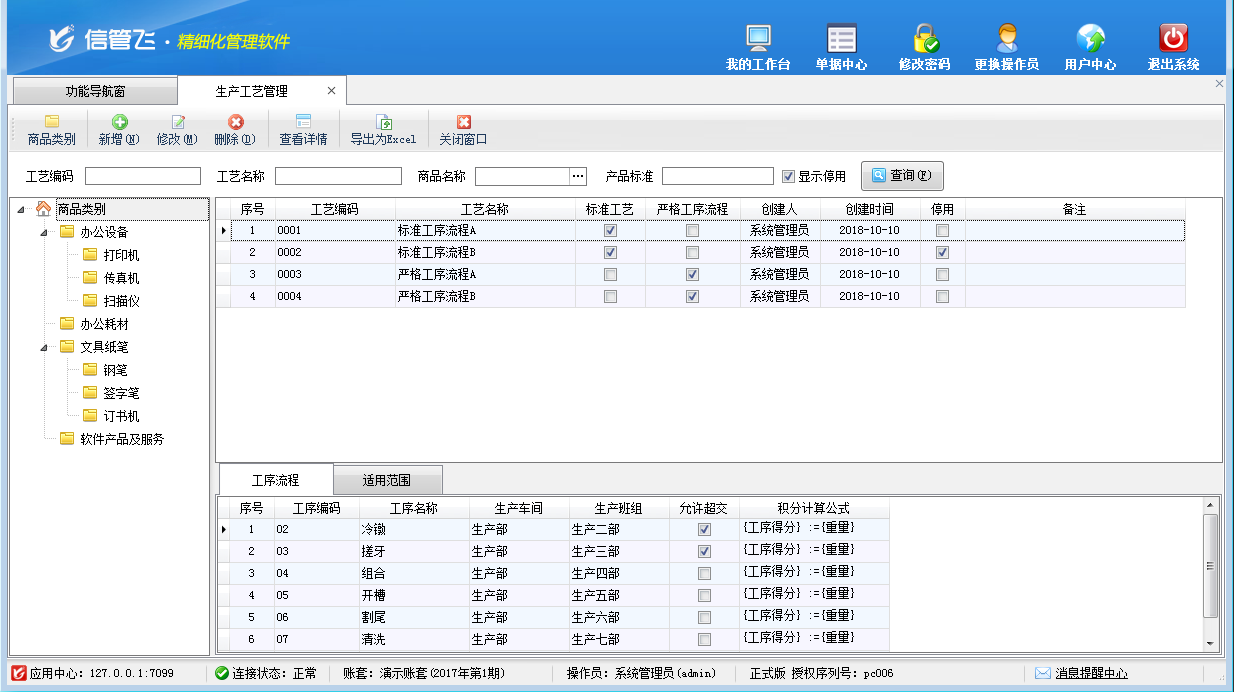Image resolution: width=1235 pixels, height=692 pixels.
Task: Switch to the 适用范围 tab
Action: pos(386,481)
